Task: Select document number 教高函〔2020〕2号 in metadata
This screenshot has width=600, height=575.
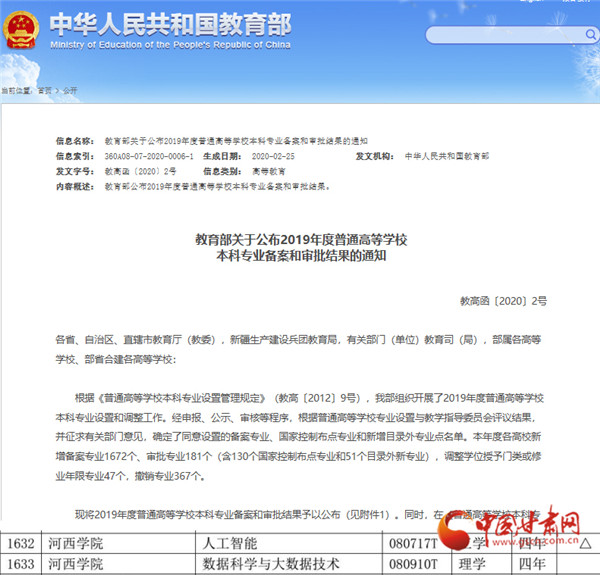Action: point(140,171)
